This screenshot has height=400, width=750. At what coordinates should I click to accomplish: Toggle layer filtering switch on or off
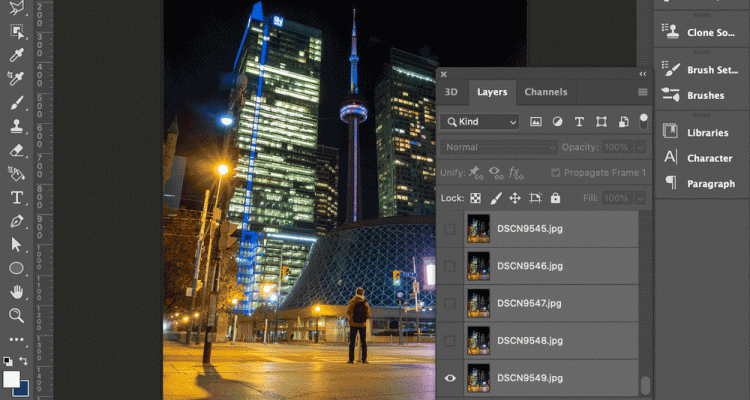coord(643,122)
